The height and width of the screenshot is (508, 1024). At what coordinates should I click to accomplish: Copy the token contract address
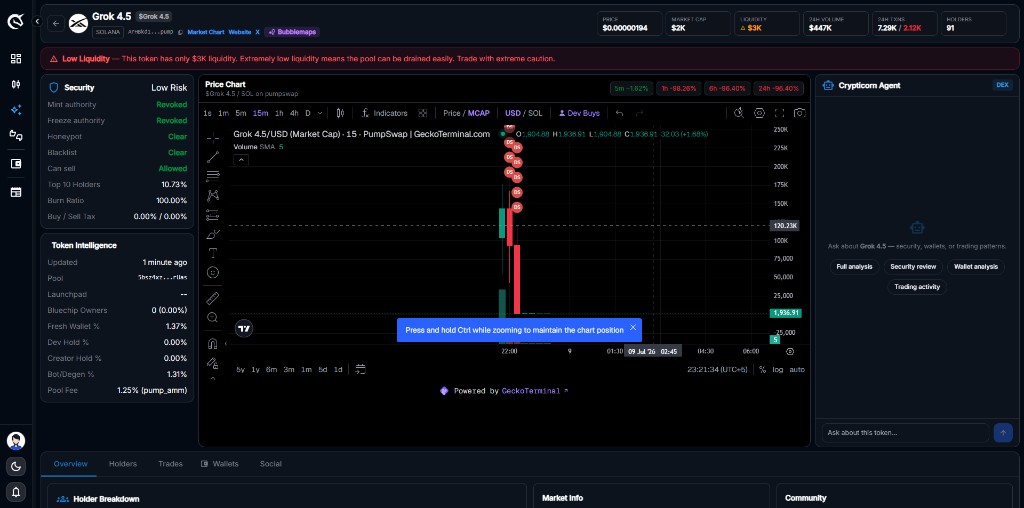coord(180,32)
